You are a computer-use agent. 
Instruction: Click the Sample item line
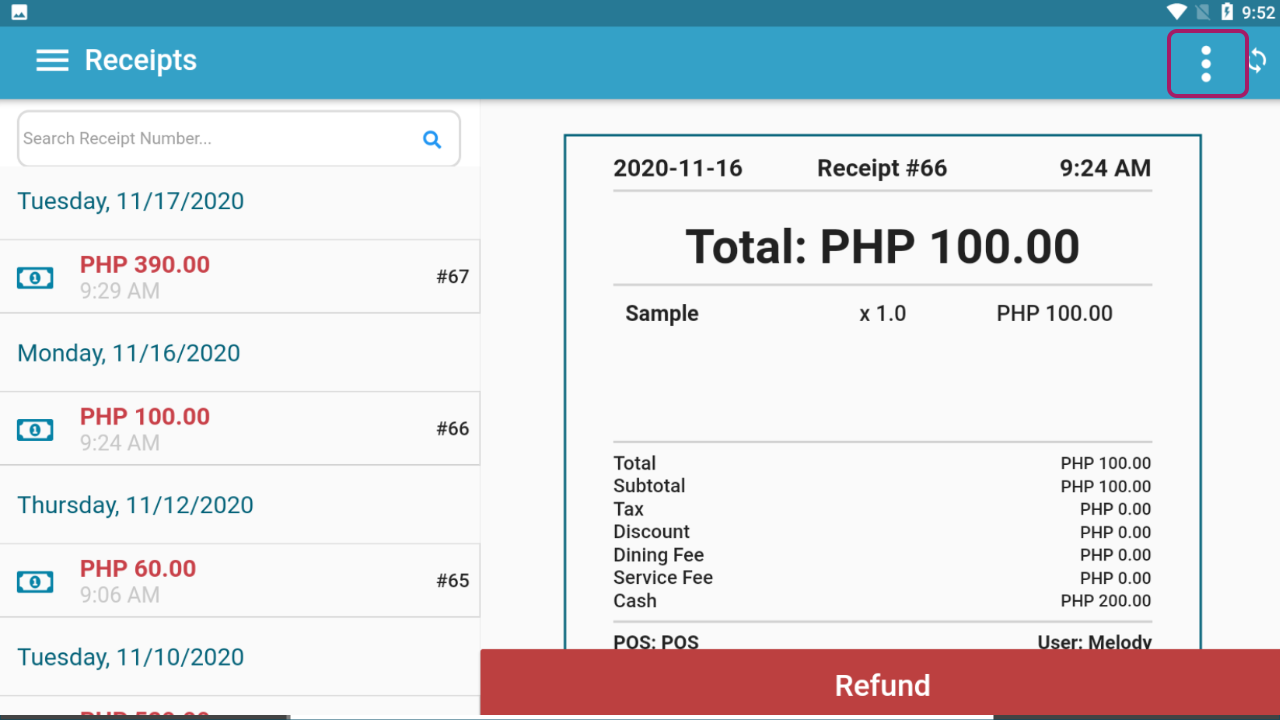point(882,314)
